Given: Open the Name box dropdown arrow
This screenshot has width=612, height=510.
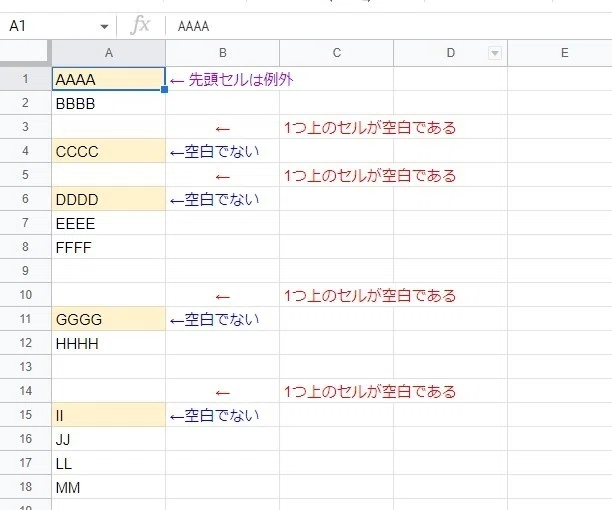Looking at the screenshot, I should click(104, 27).
